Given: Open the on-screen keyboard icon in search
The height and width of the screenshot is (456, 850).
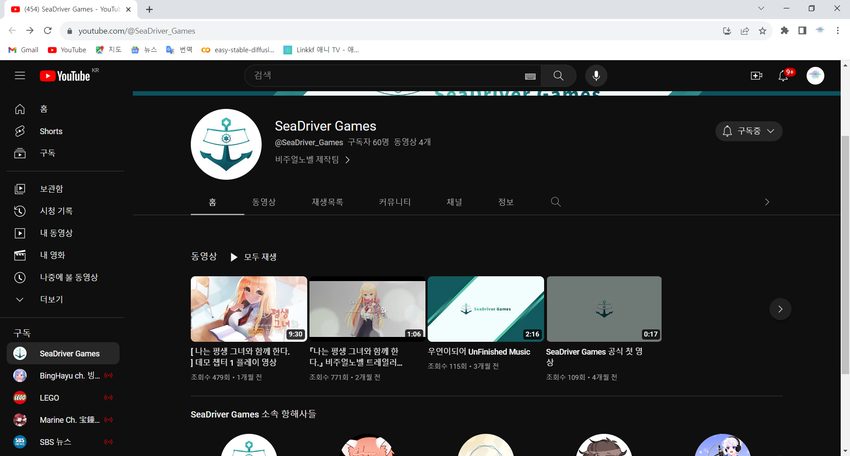Looking at the screenshot, I should click(530, 76).
